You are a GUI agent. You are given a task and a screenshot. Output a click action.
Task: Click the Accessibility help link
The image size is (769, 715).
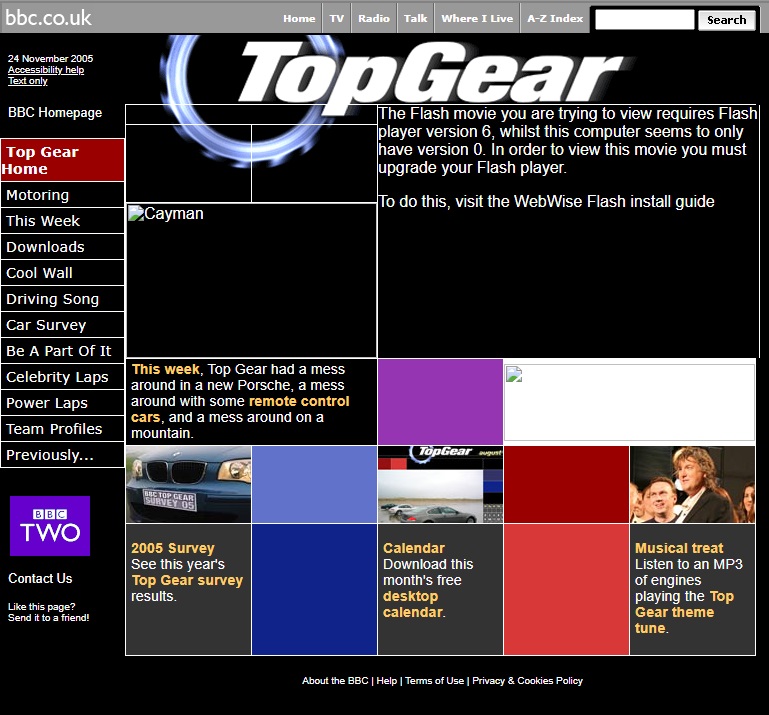pyautogui.click(x=46, y=70)
